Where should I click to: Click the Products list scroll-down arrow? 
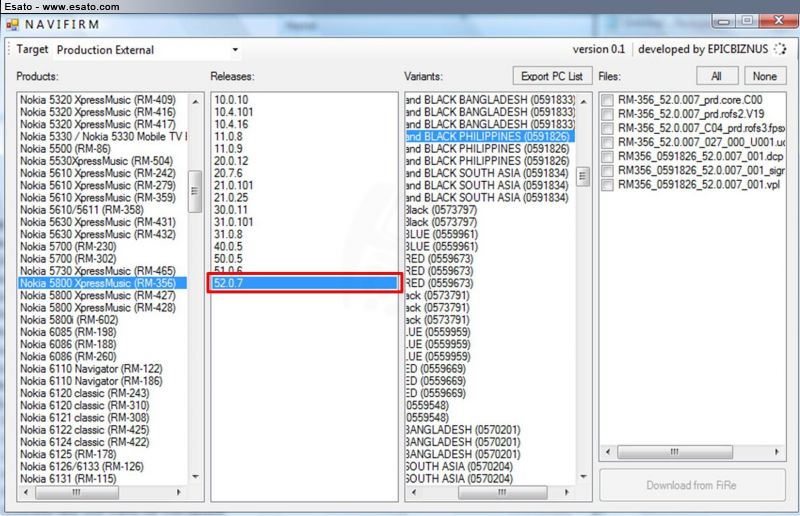195,477
